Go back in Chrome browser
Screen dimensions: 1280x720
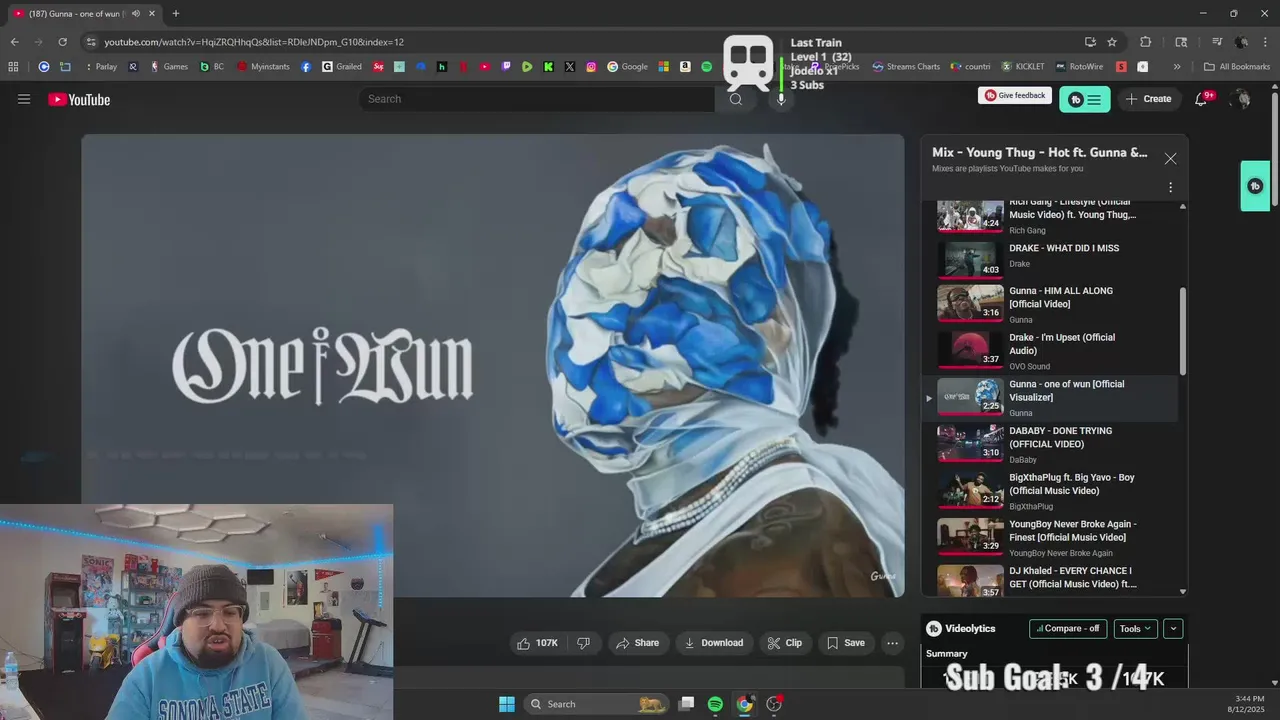coord(14,42)
